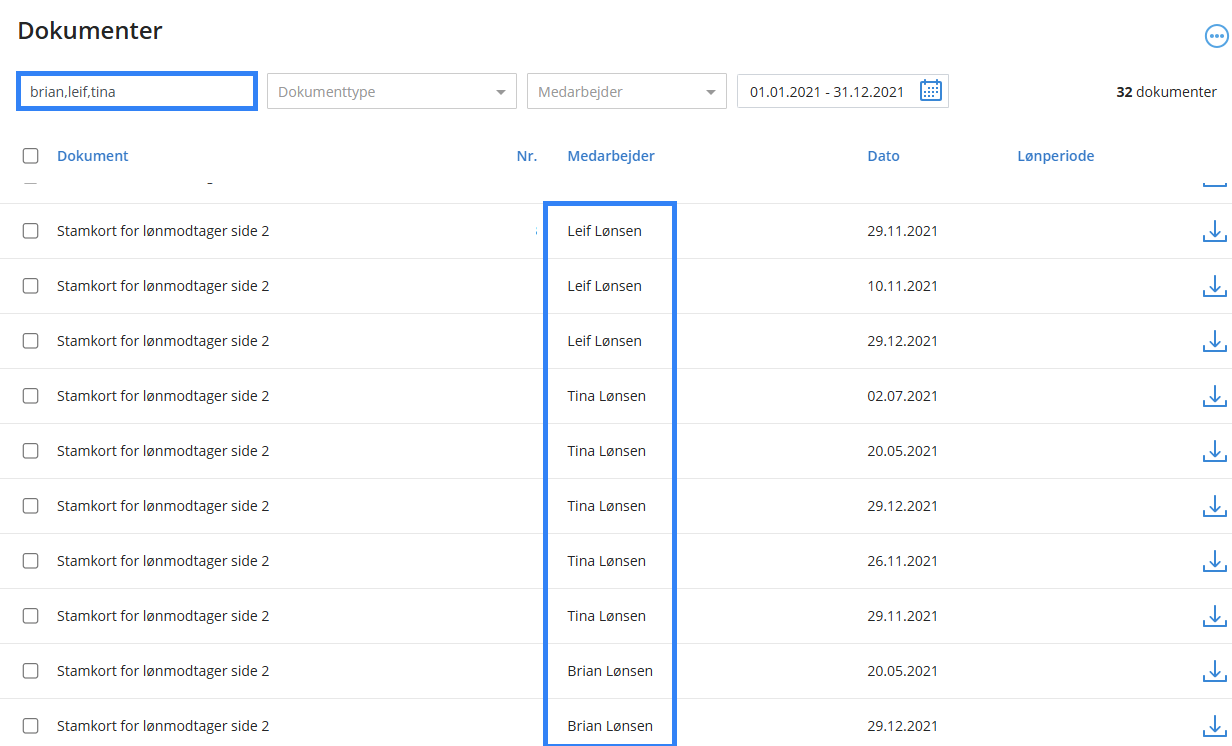Image resolution: width=1232 pixels, height=746 pixels.
Task: Click the date range field 01.01.2021 - 31.12.2021
Action: click(827, 92)
